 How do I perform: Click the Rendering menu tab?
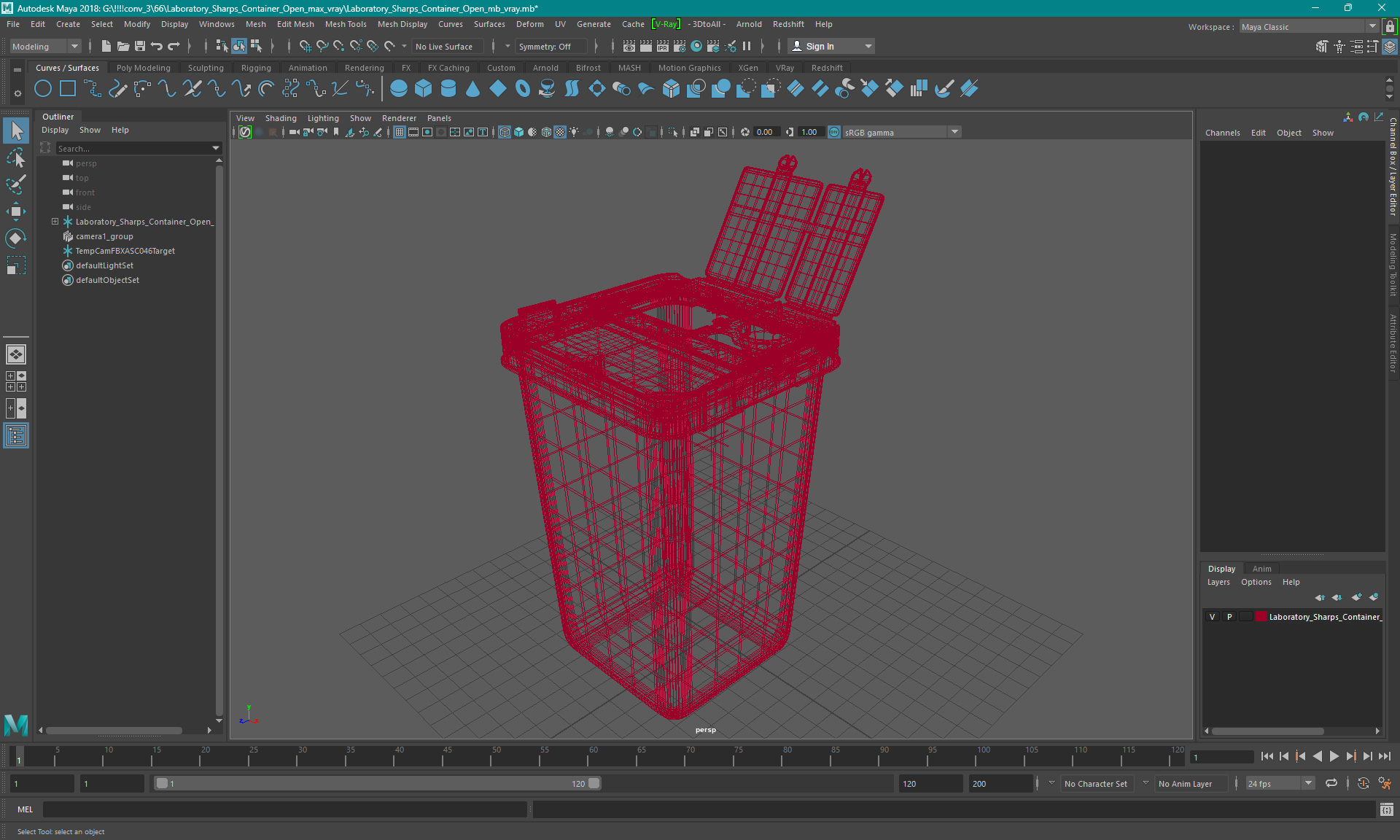(363, 67)
